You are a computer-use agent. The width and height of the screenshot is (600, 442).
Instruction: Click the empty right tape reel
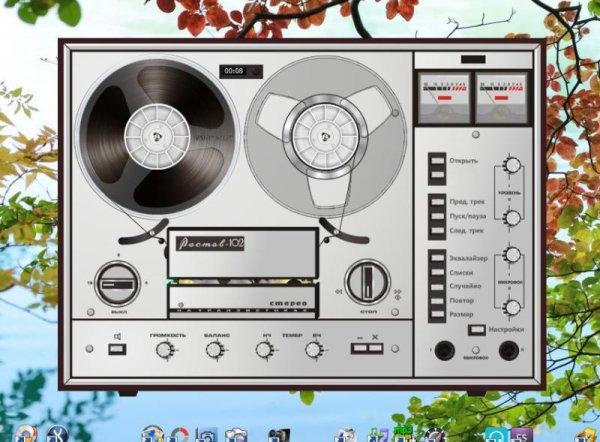click(325, 137)
